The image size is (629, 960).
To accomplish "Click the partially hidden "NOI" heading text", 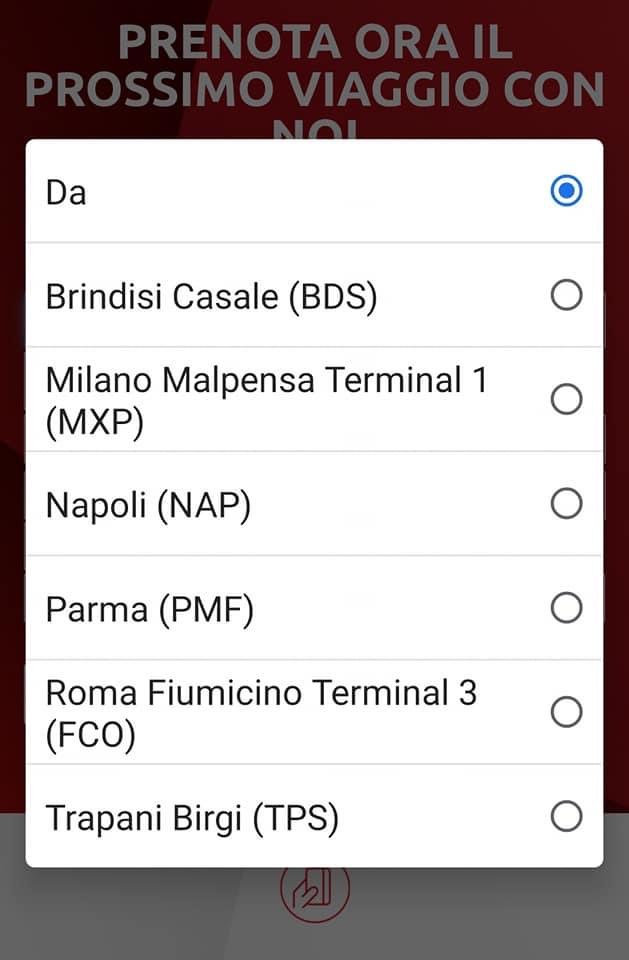I will [x=314, y=130].
